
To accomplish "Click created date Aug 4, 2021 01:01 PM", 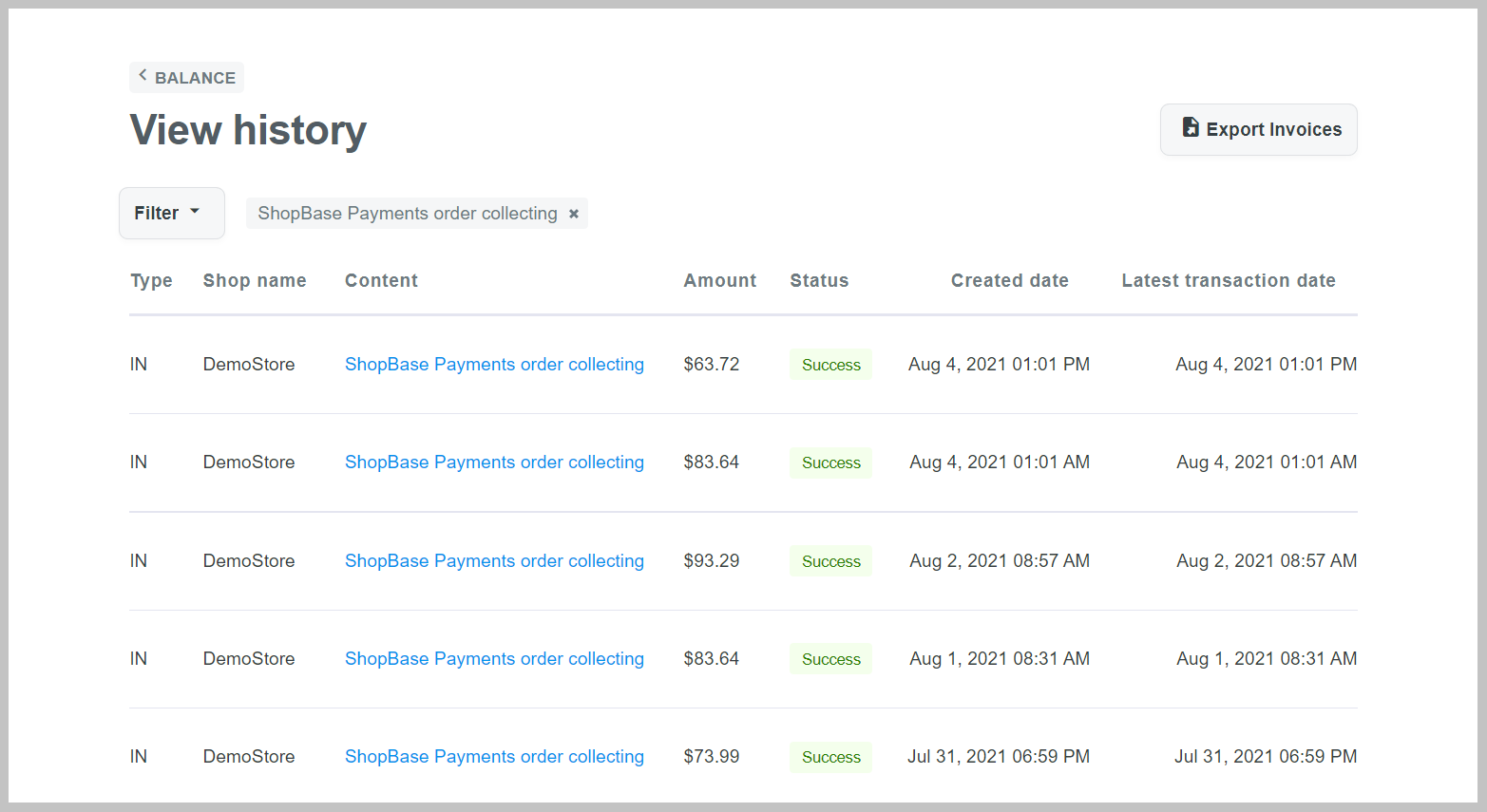I will [999, 364].
